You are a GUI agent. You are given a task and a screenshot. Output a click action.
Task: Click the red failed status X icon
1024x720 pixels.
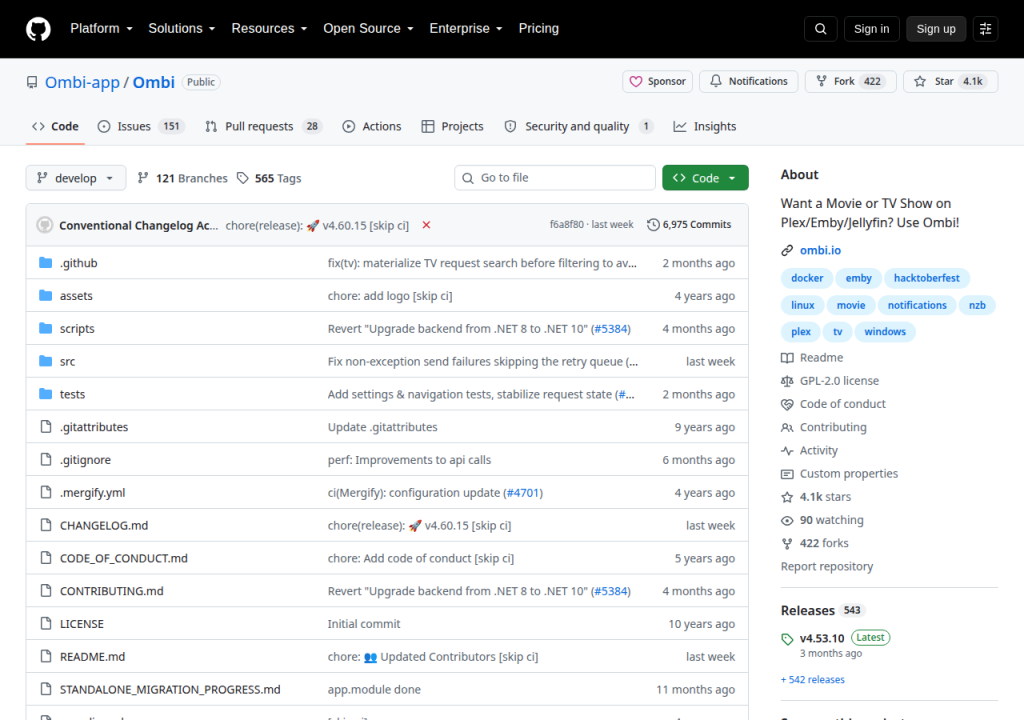pyautogui.click(x=426, y=225)
